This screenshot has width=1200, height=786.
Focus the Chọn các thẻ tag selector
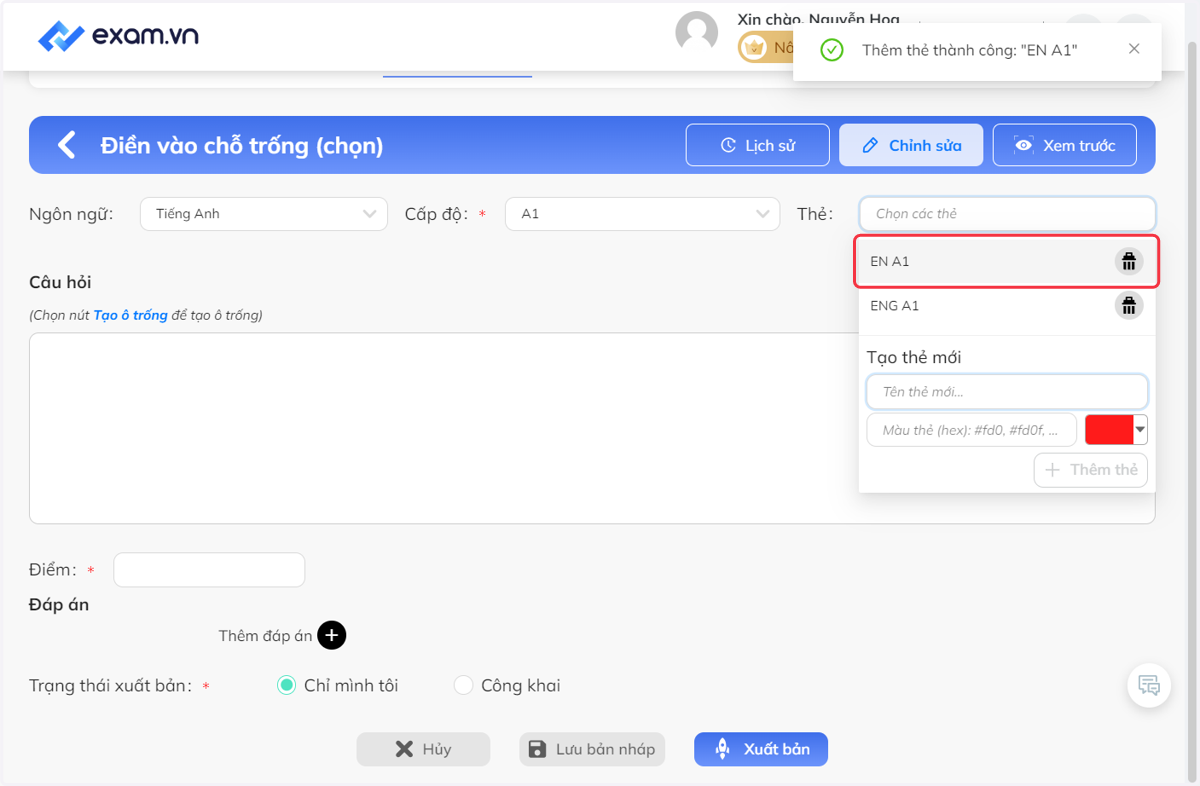tap(1007, 214)
